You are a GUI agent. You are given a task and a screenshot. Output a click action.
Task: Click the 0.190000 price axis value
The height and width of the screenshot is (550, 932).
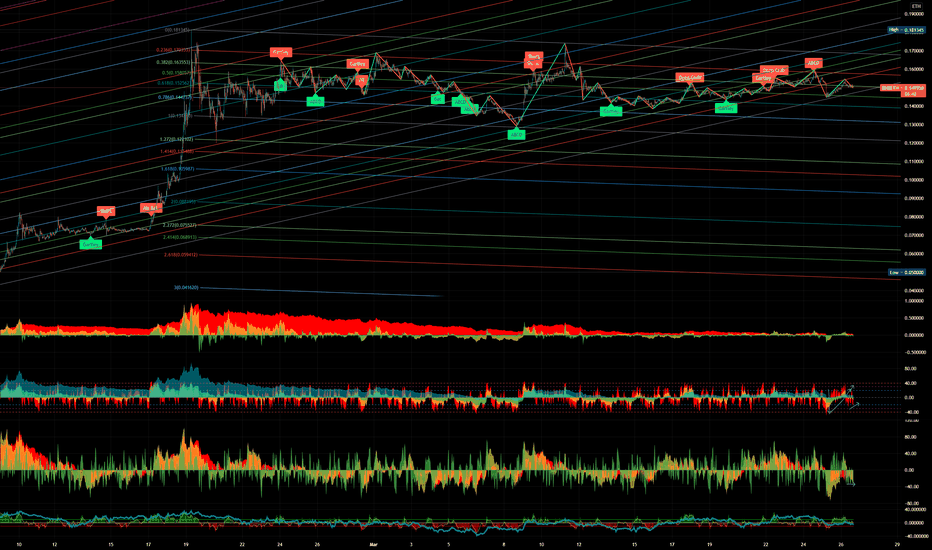(x=914, y=14)
